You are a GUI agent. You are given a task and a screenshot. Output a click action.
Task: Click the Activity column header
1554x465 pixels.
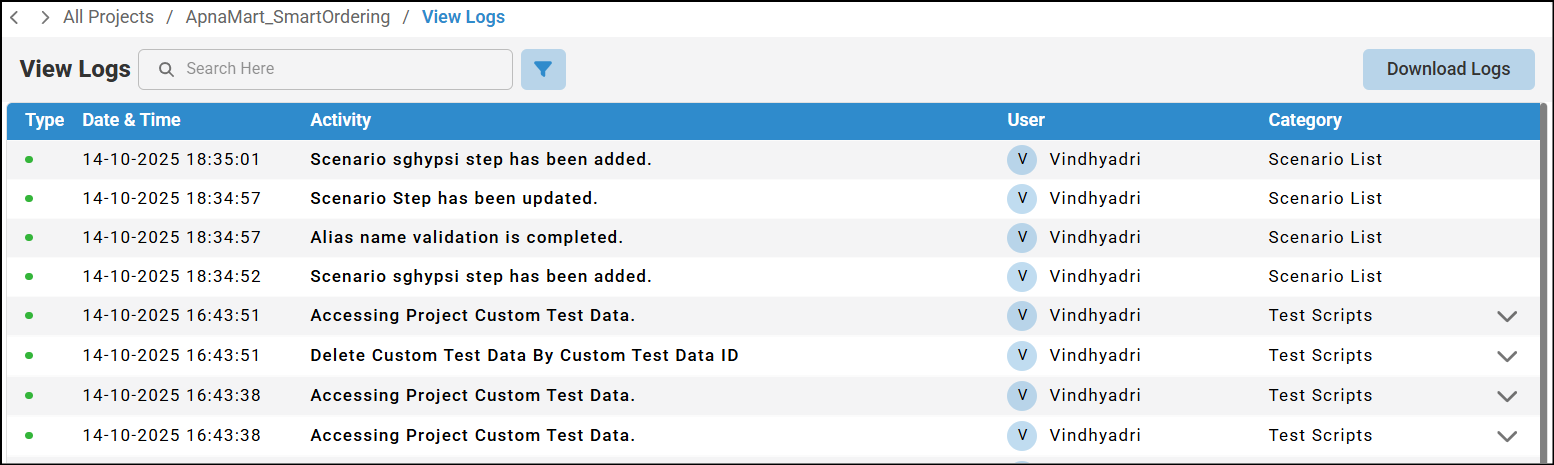(x=340, y=120)
